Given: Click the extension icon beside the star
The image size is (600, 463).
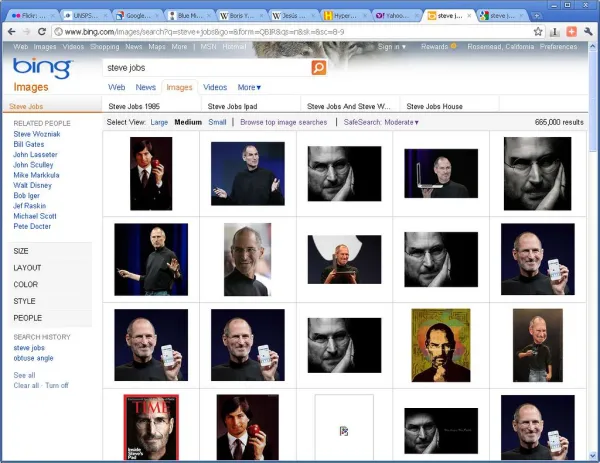Looking at the screenshot, I should click(x=554, y=32).
